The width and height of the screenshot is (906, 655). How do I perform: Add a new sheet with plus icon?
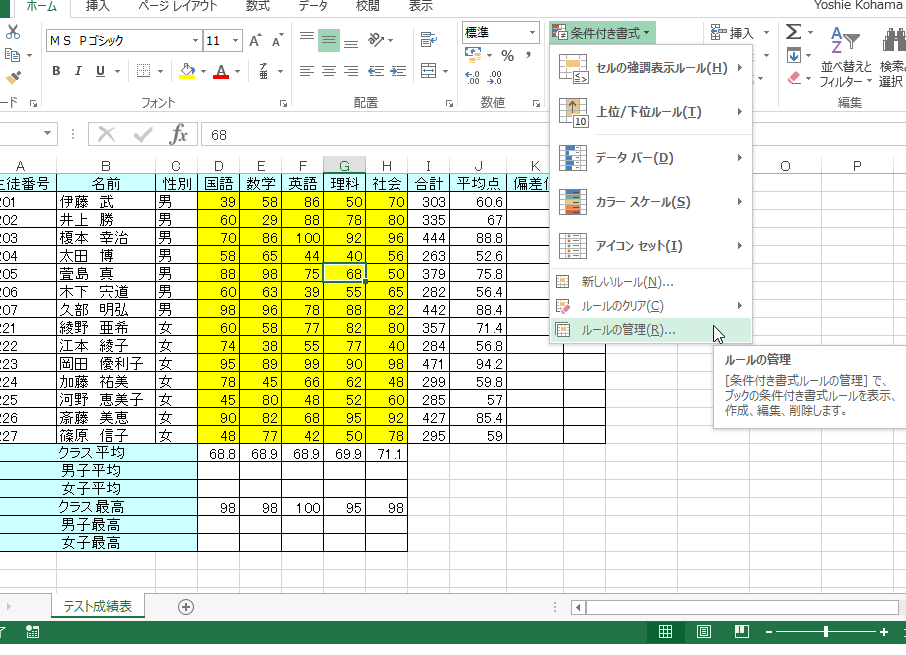pos(185,606)
